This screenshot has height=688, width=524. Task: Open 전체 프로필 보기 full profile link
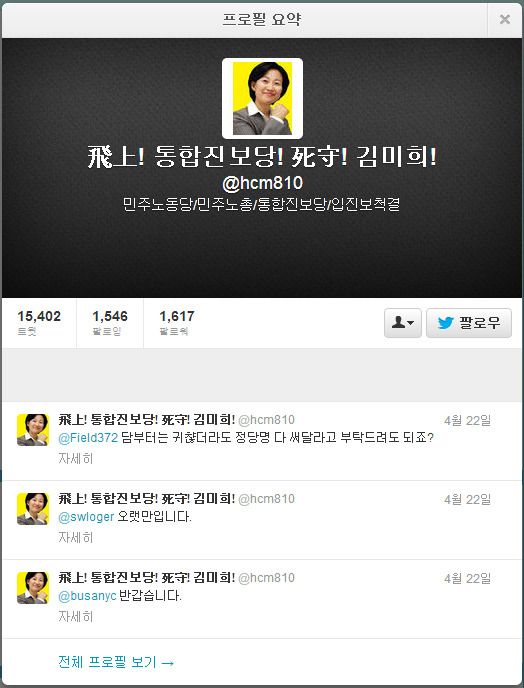tap(116, 662)
